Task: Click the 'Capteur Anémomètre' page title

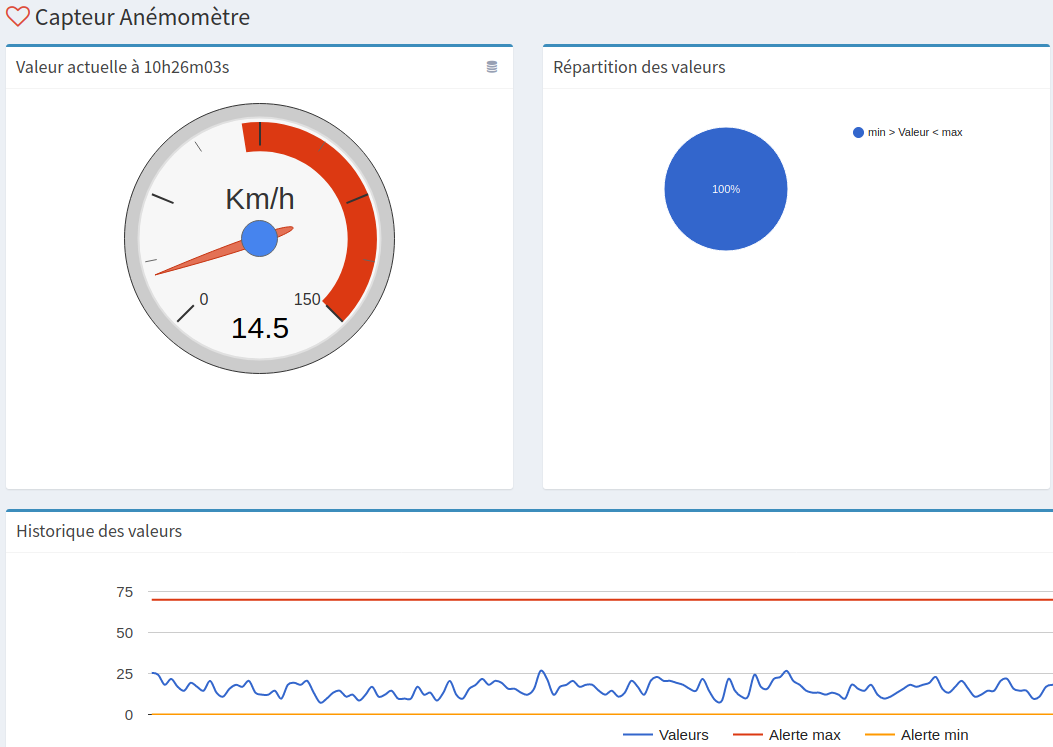Action: click(x=142, y=17)
